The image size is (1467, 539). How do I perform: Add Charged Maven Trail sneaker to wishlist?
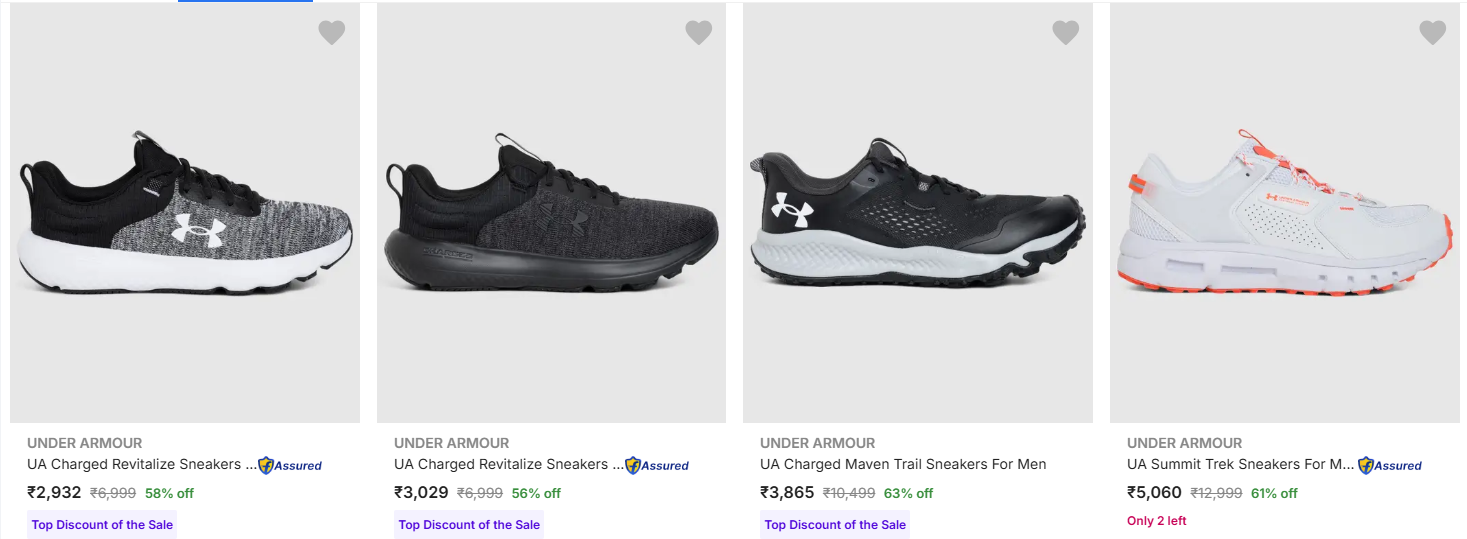[1065, 33]
